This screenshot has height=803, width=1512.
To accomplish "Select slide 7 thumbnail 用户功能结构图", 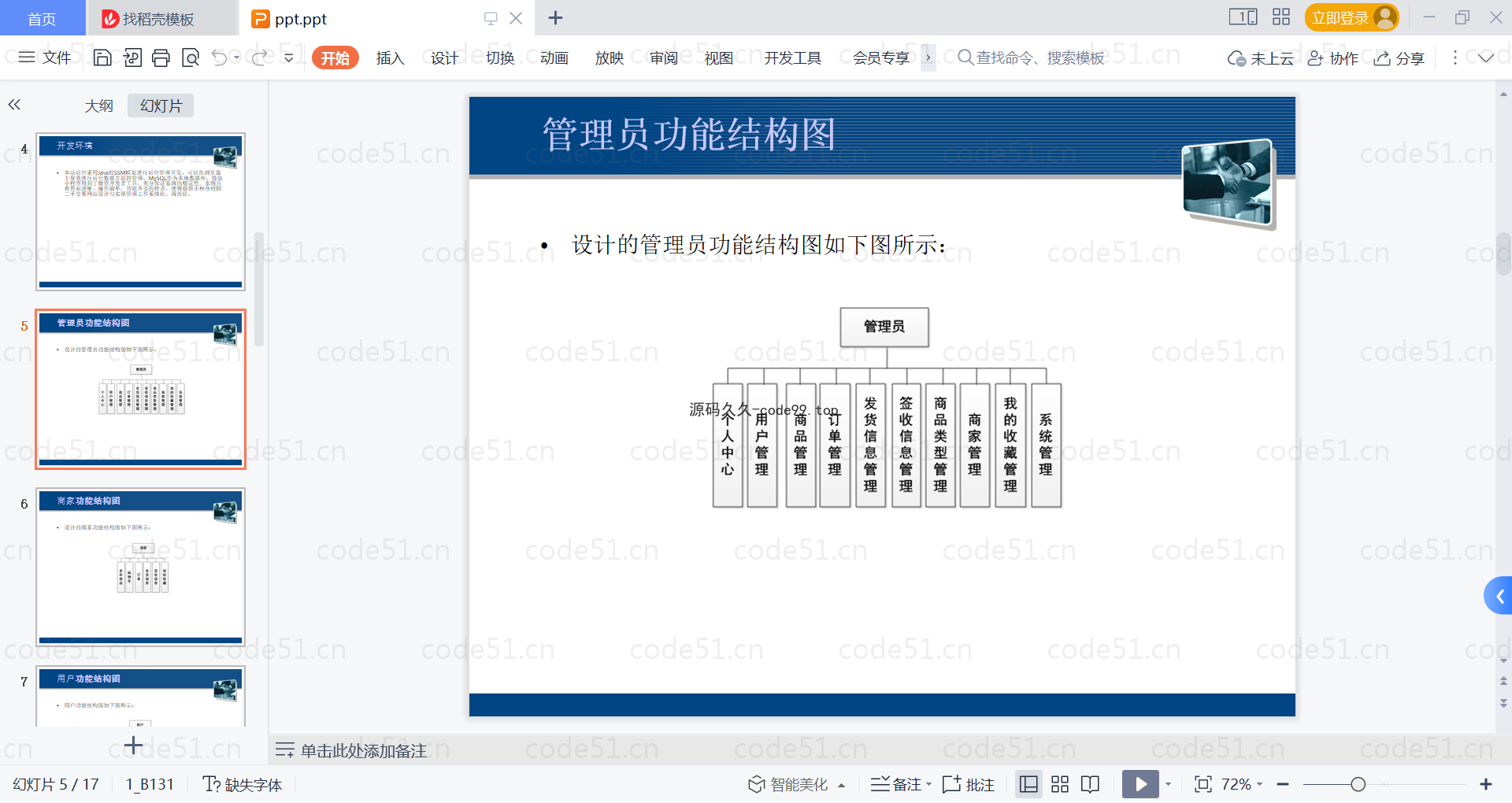I will pos(140,696).
